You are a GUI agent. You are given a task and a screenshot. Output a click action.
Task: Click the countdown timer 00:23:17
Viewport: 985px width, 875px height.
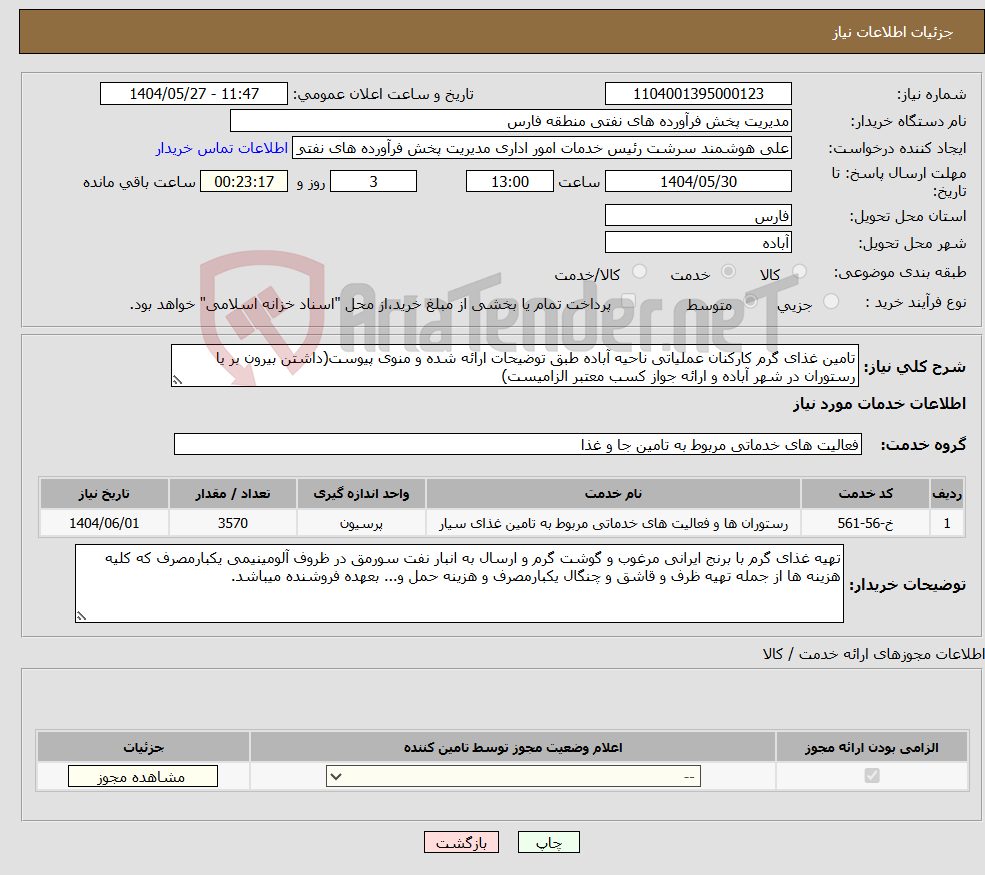click(x=244, y=181)
